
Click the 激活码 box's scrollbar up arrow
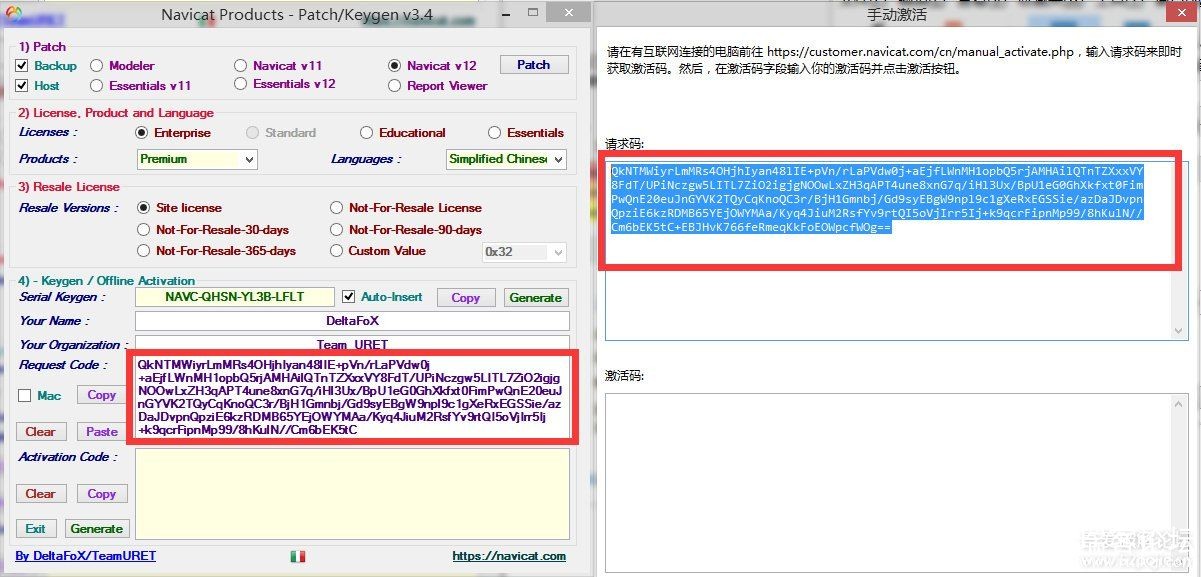[x=1180, y=402]
